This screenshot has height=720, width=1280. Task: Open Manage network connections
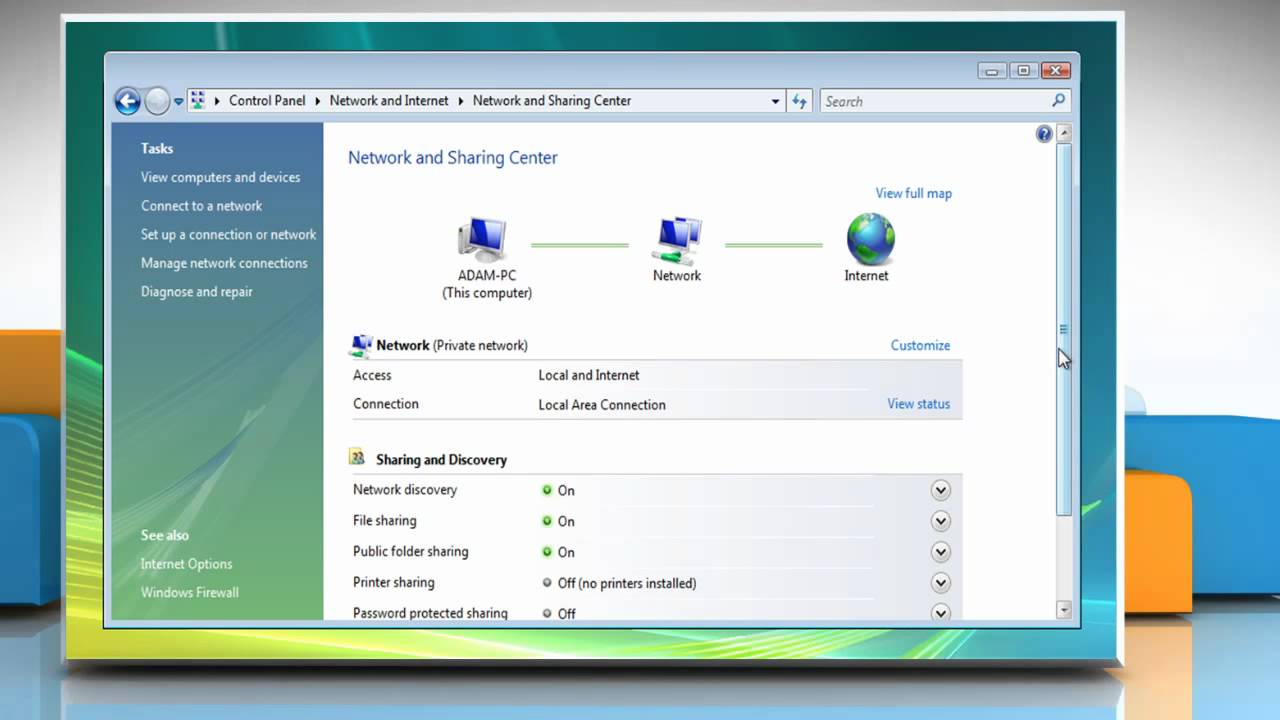click(x=224, y=263)
